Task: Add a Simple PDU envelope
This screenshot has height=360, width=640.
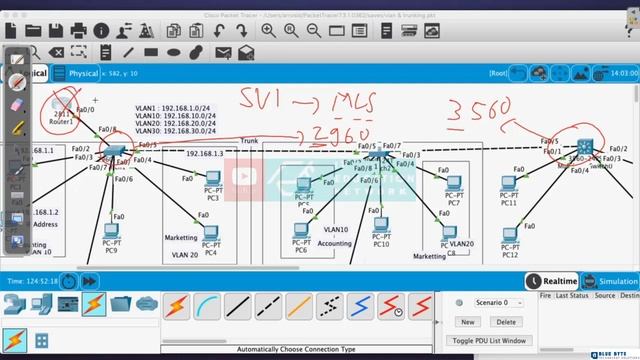Action: (223, 53)
